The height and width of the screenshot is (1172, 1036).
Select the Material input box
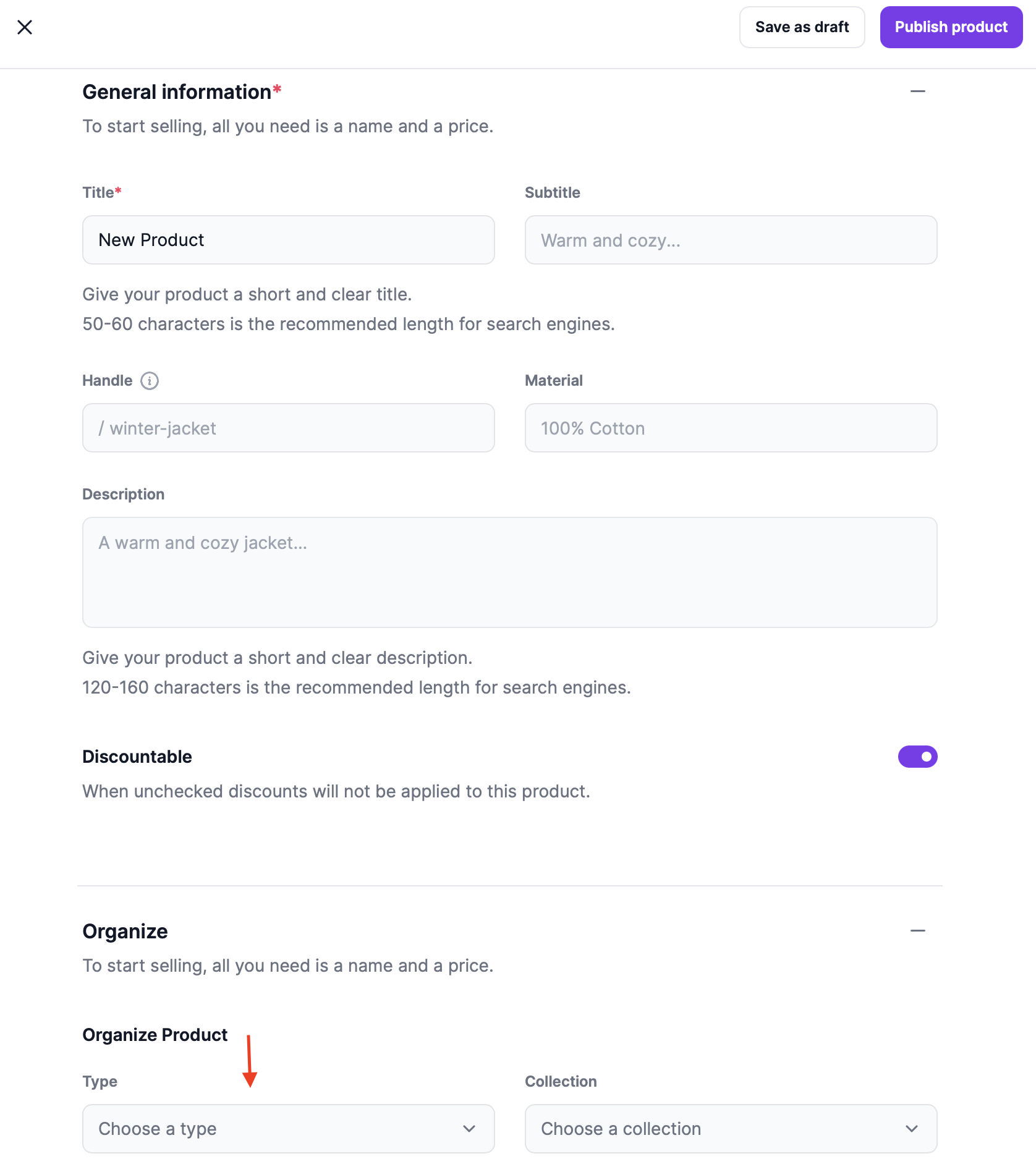tap(731, 428)
